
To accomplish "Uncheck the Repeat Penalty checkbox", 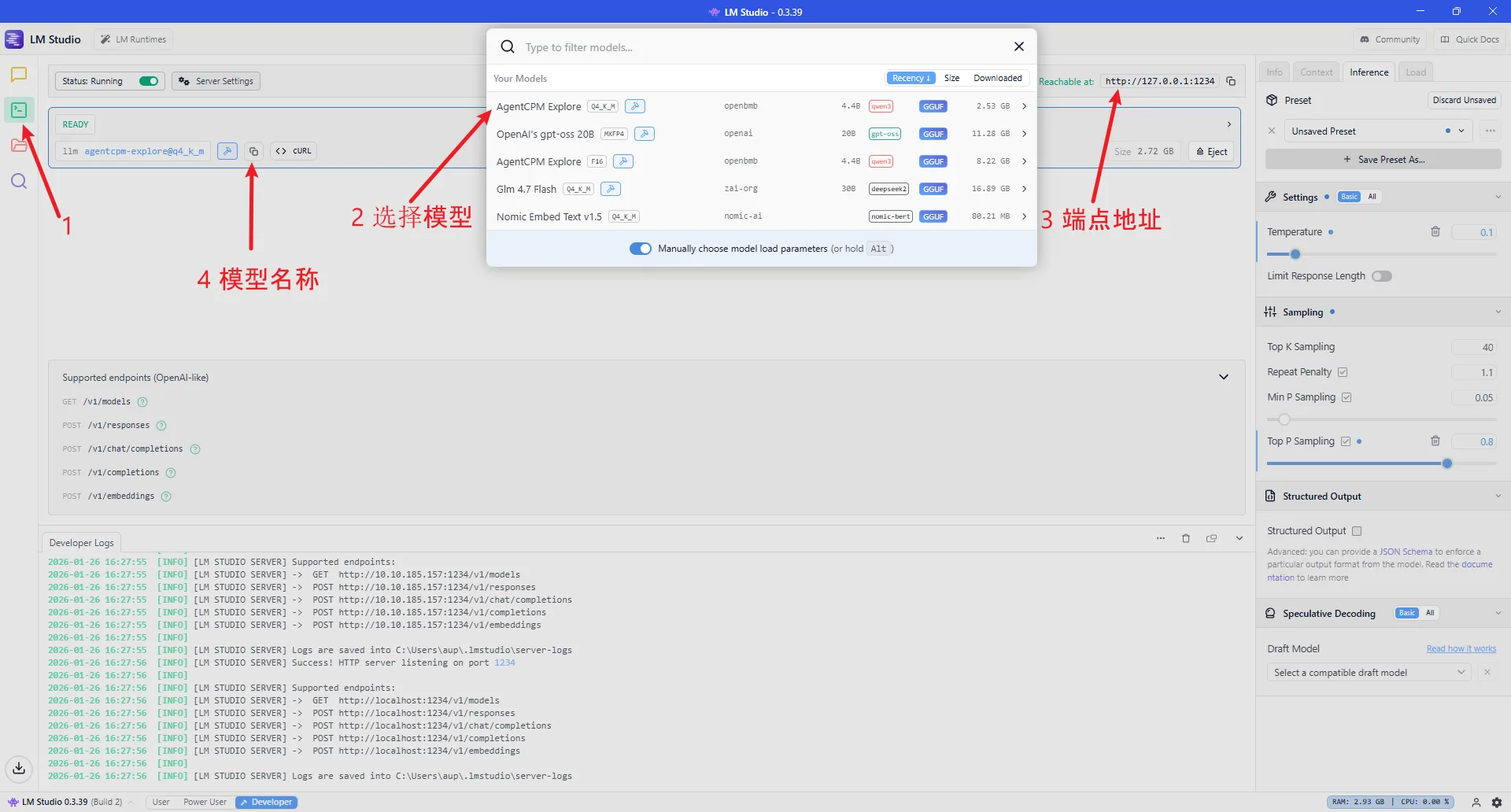I will click(x=1343, y=372).
